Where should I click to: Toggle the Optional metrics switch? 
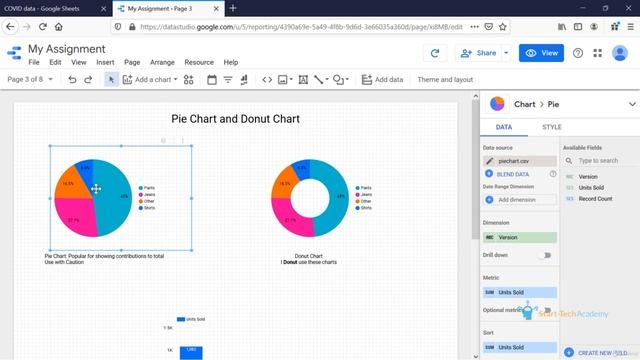tap(546, 310)
